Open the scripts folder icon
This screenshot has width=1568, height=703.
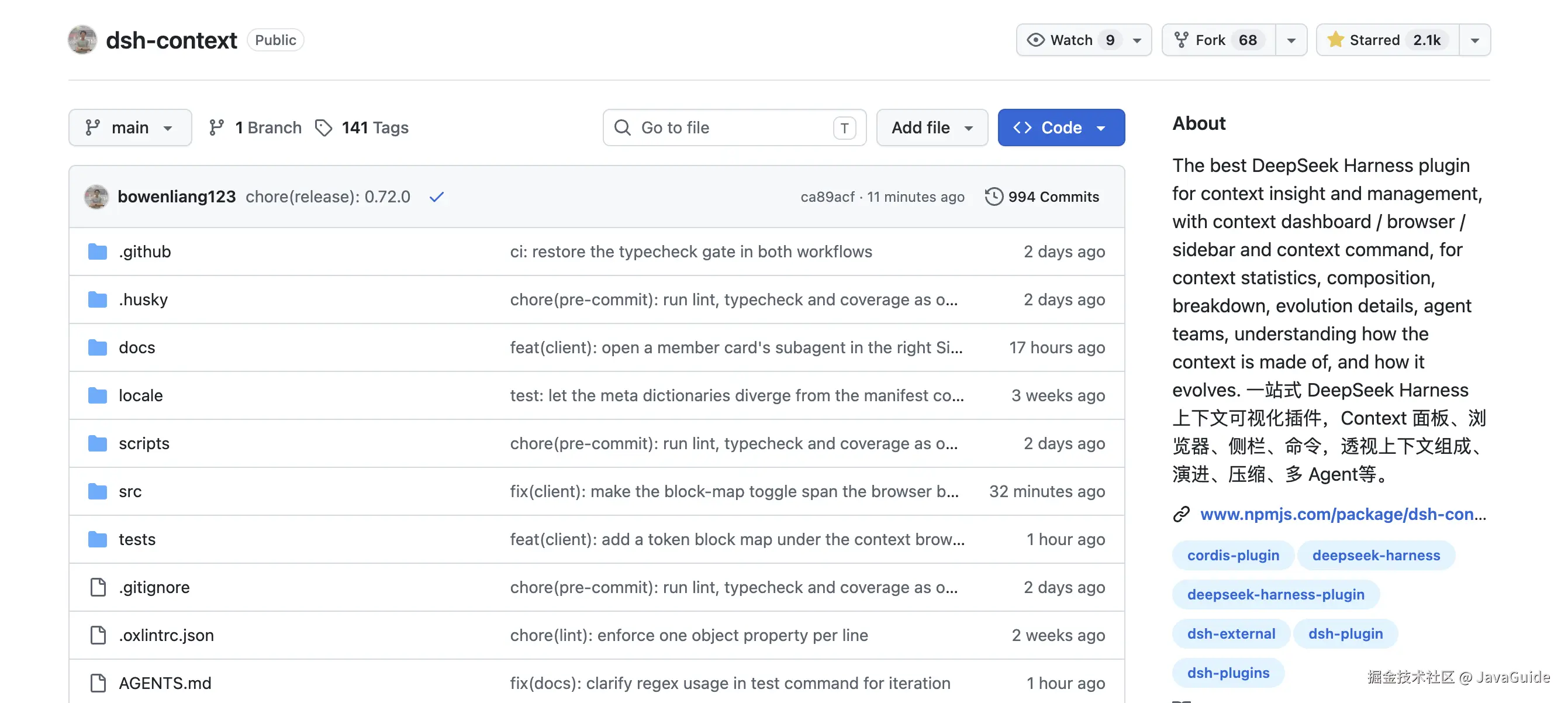coord(98,443)
